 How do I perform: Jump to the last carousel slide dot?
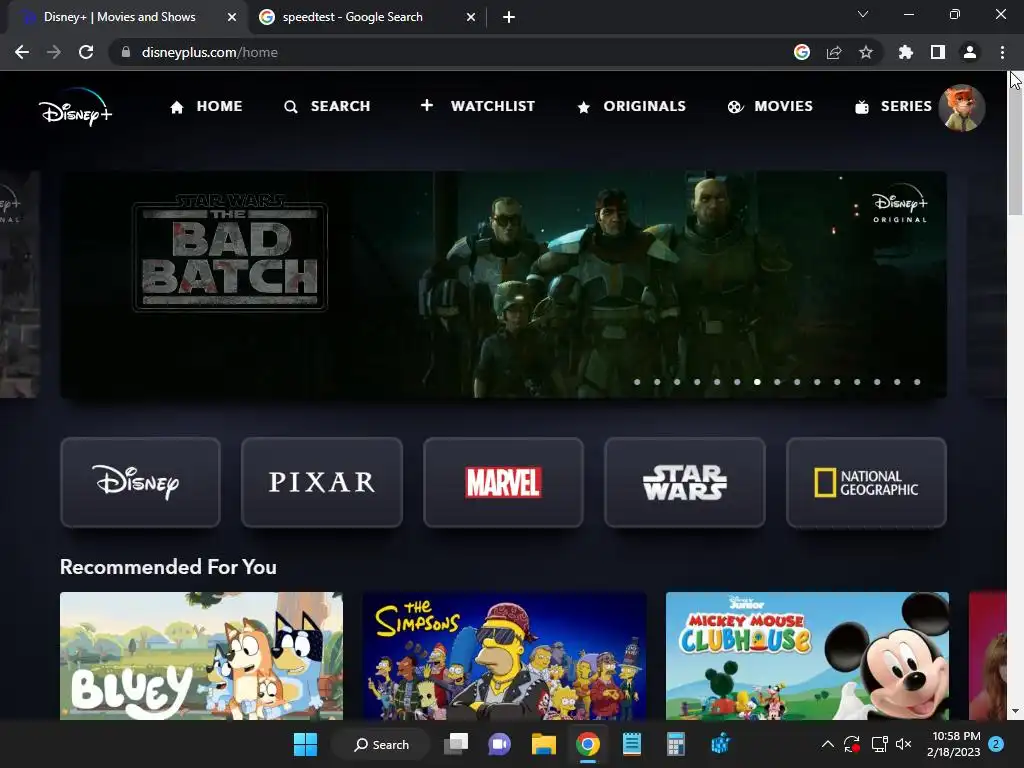coord(917,382)
